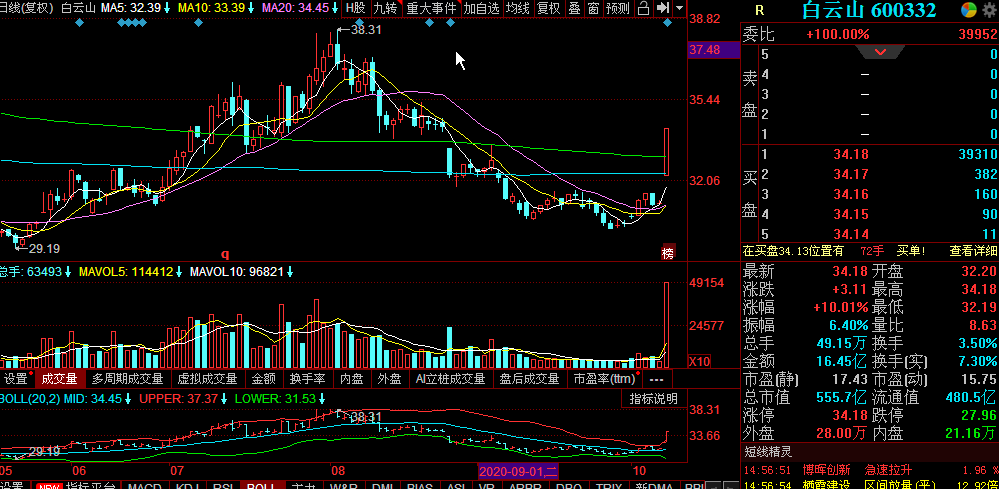
Task: Toggle 均线 moving averages
Action: click(x=518, y=8)
